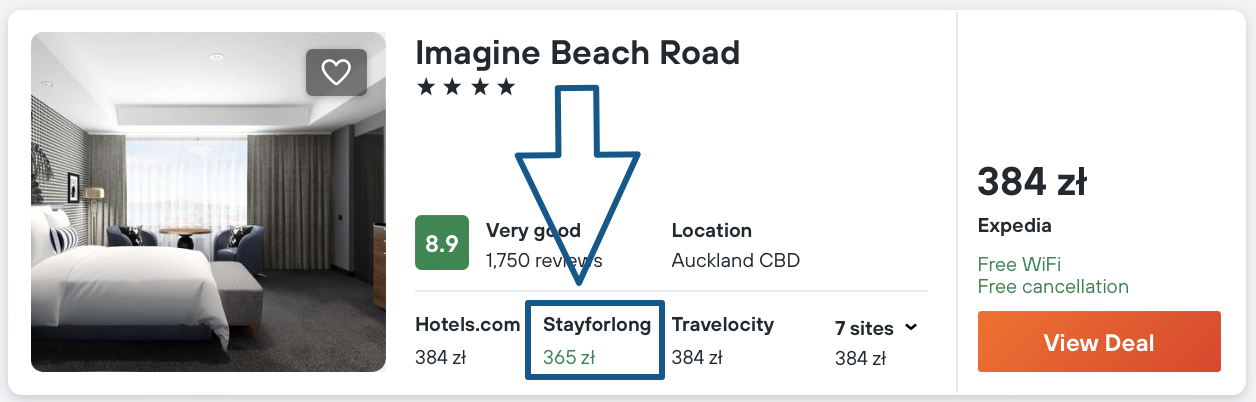Select the Auckland CBD location text

pyautogui.click(x=735, y=261)
